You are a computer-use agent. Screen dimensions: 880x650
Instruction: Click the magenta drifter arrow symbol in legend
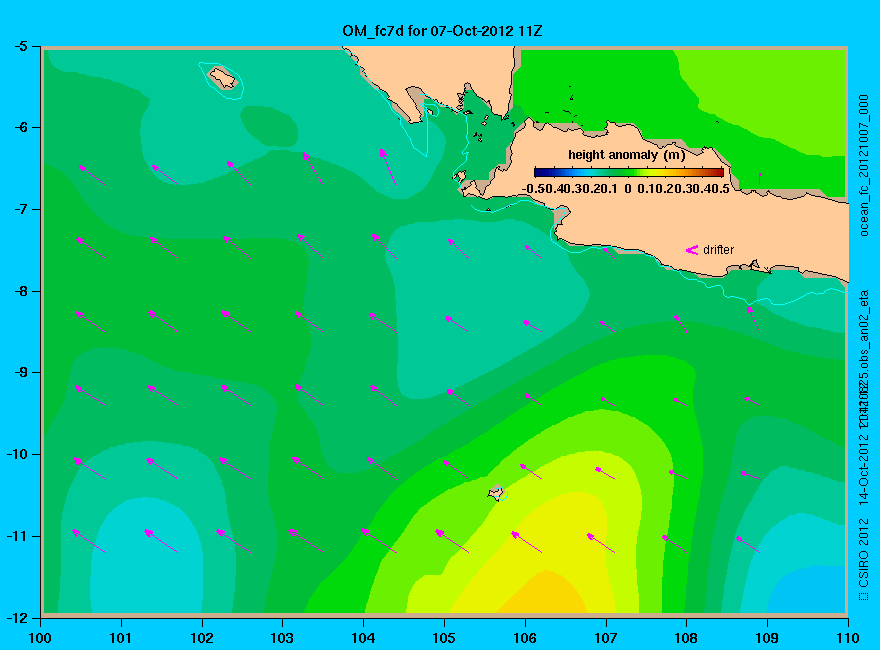click(691, 250)
